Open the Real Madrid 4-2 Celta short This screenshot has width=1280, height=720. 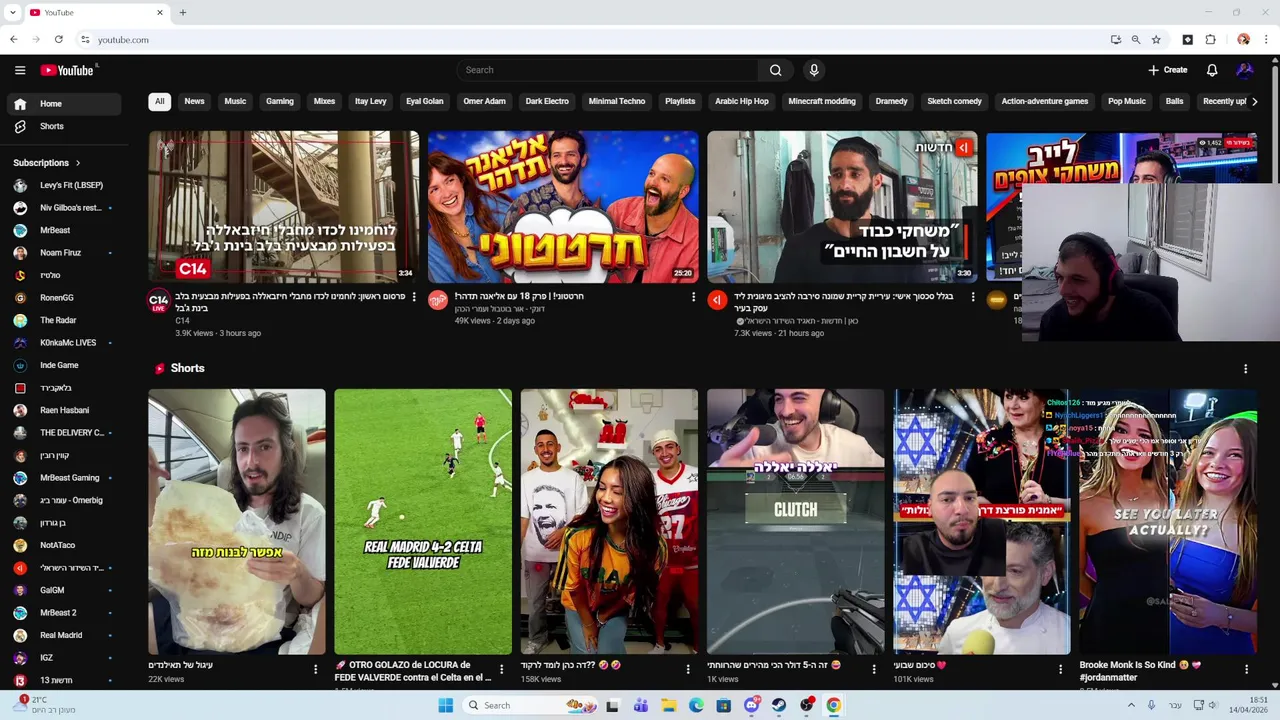tap(423, 521)
